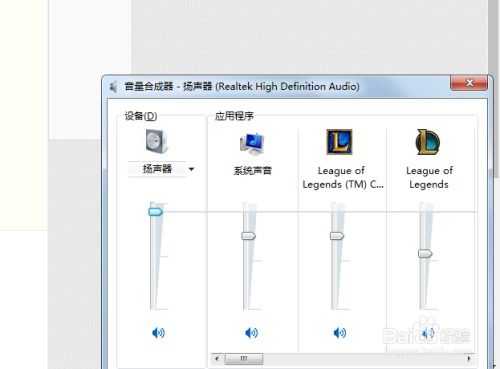Click the League of Legends (TM) C... slider handle
This screenshot has height=369, width=500.
click(337, 236)
